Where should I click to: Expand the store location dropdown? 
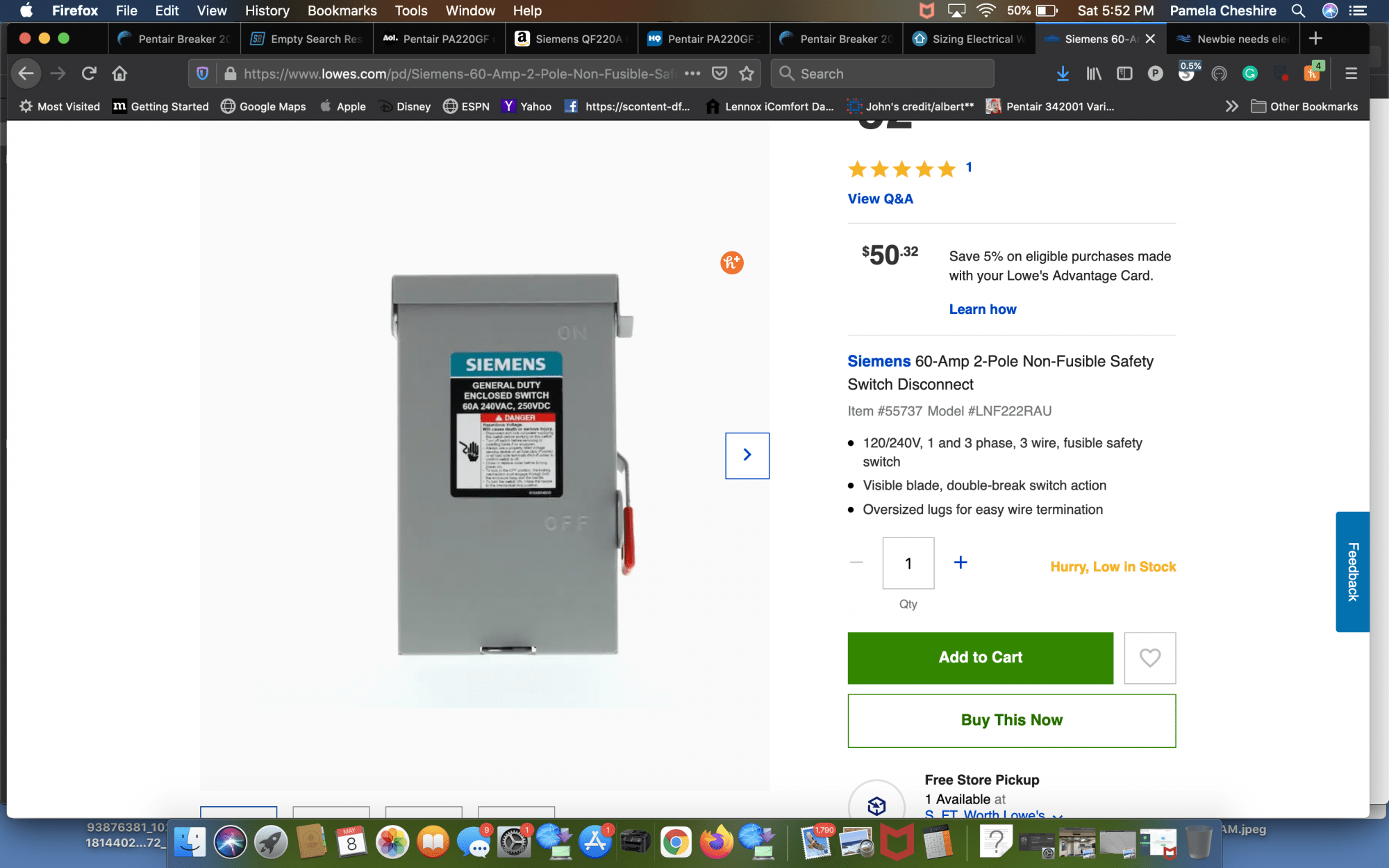[1057, 815]
